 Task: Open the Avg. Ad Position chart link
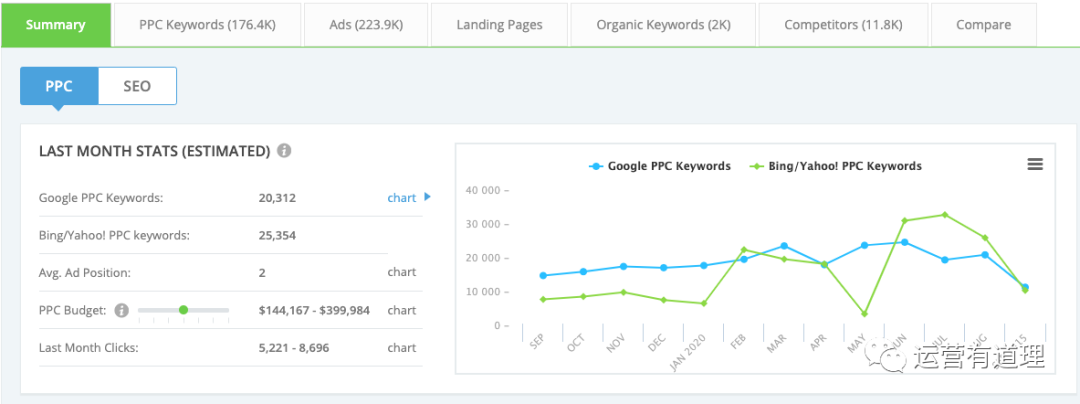click(401, 272)
